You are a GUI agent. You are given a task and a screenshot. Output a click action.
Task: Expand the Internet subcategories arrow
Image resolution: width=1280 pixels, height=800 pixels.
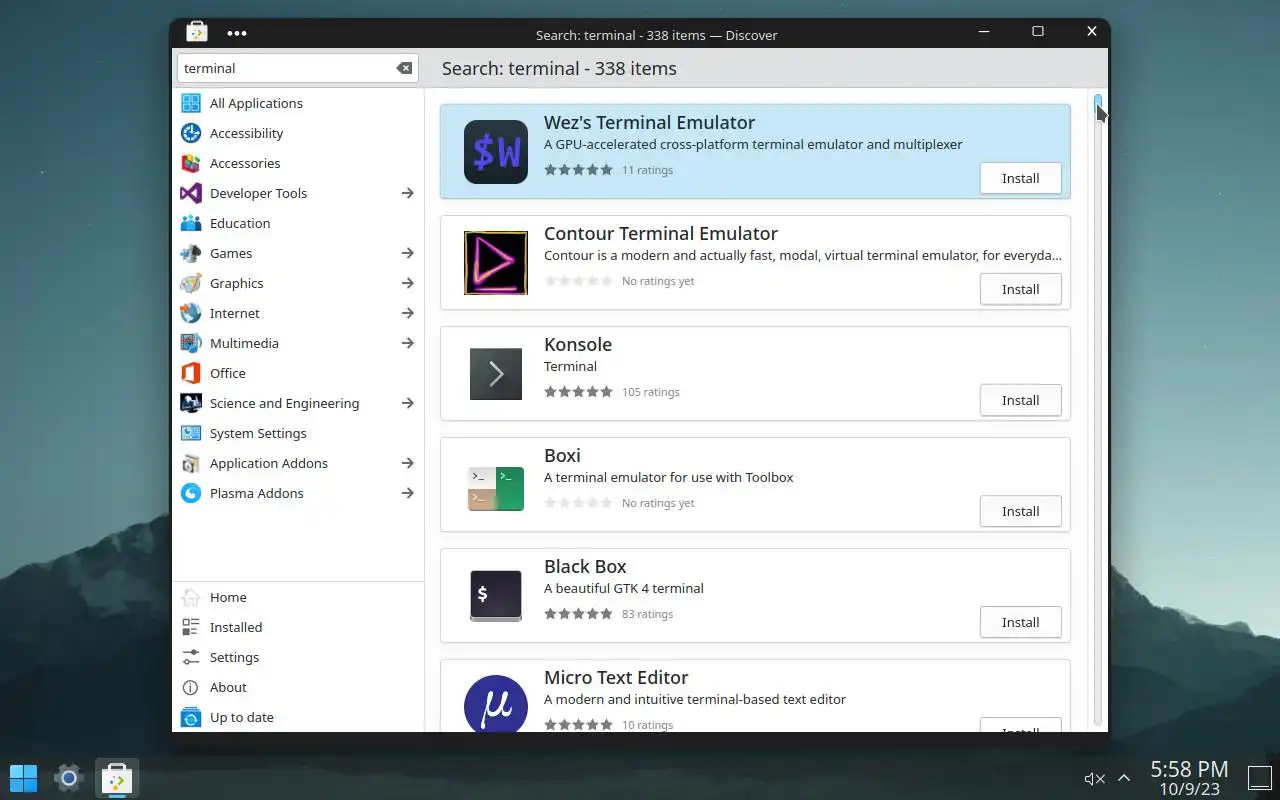(407, 313)
